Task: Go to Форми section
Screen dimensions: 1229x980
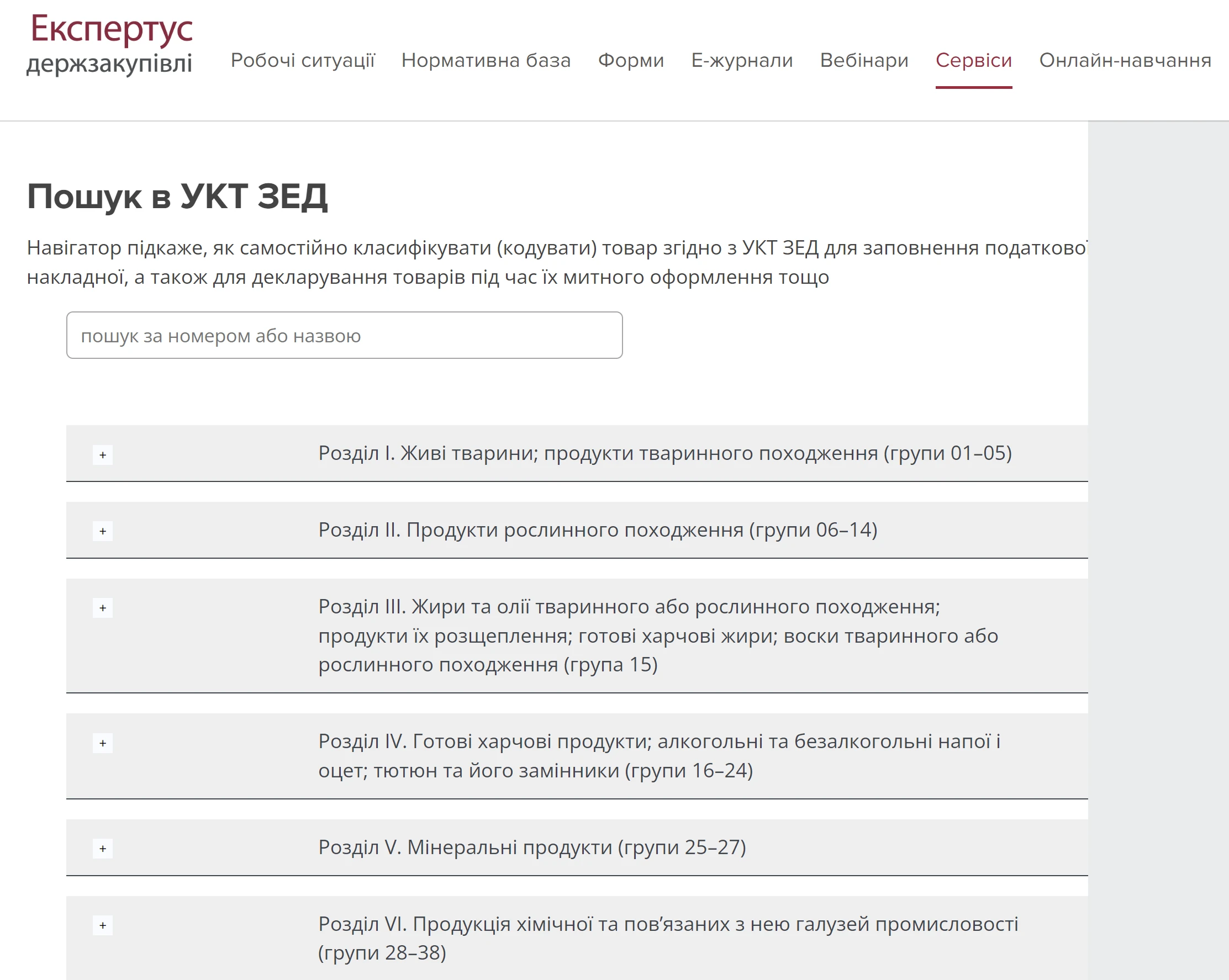Action: (630, 60)
